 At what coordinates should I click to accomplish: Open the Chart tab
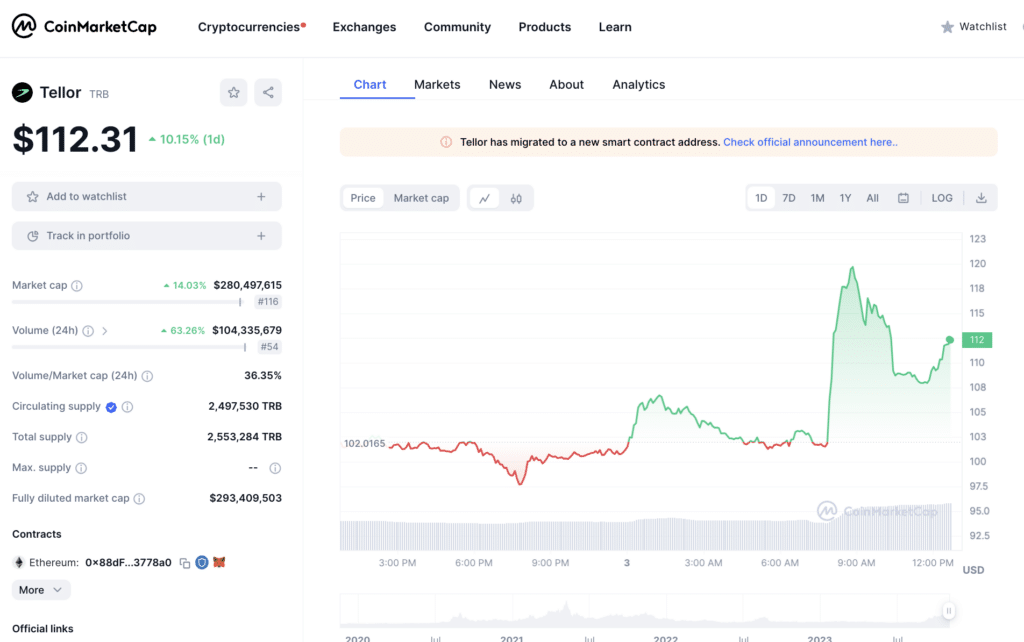tap(370, 84)
